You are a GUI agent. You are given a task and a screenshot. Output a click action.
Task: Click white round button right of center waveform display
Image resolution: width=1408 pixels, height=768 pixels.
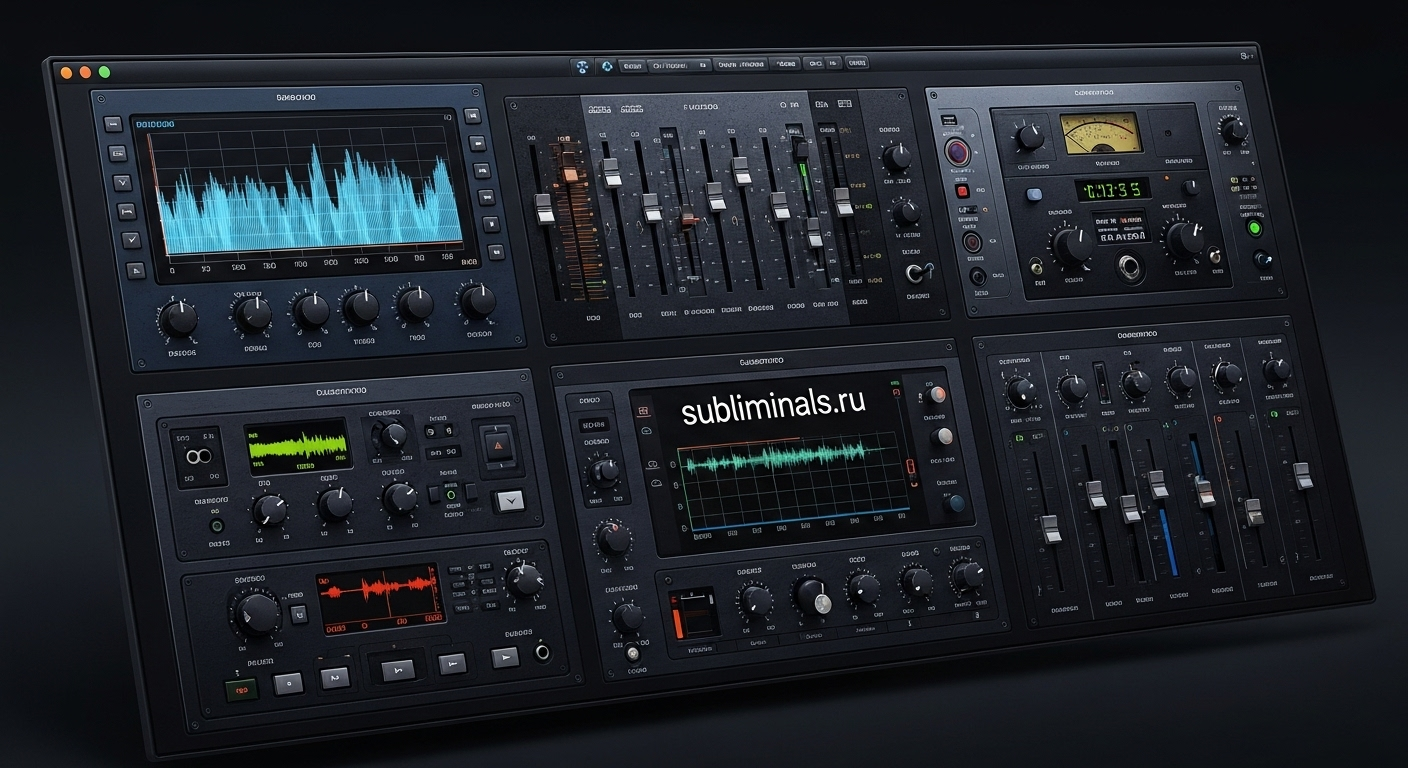942,437
